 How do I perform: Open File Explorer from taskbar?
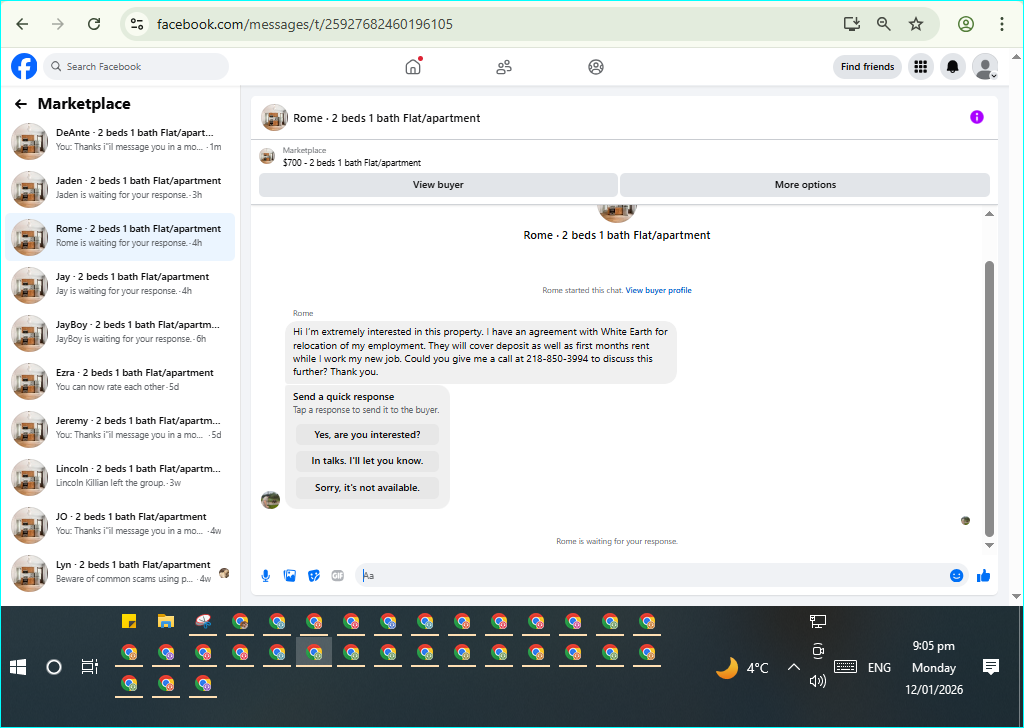tap(166, 622)
